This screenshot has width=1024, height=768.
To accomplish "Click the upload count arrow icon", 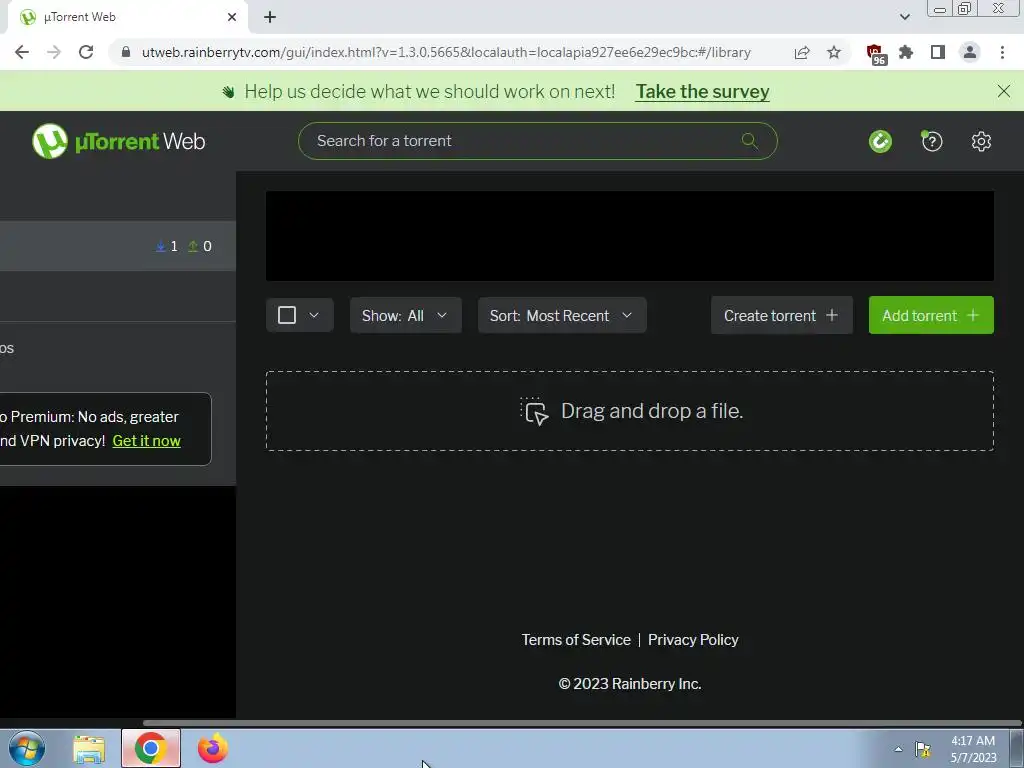I will (x=193, y=246).
